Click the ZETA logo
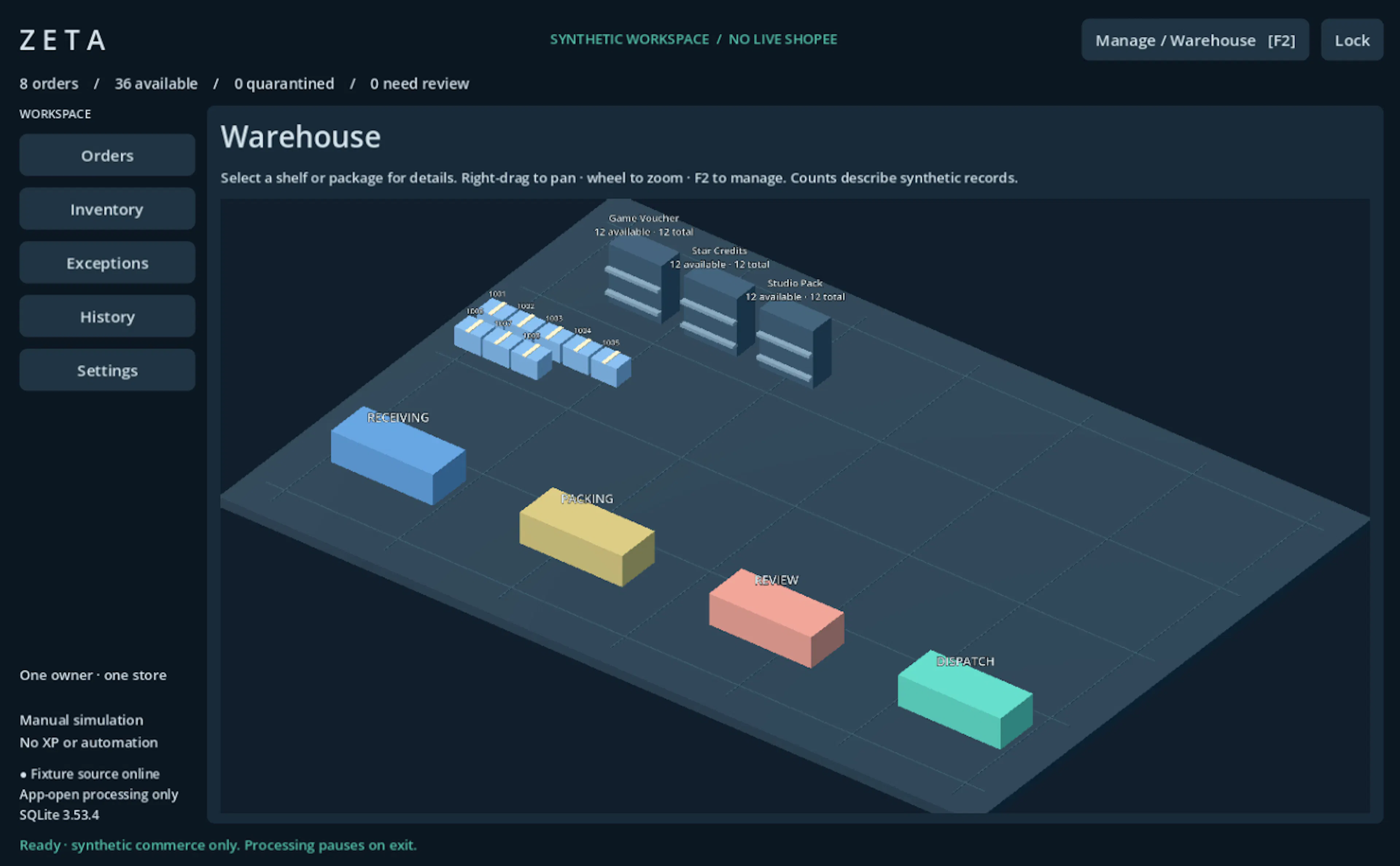The width and height of the screenshot is (1400, 866). tap(63, 40)
